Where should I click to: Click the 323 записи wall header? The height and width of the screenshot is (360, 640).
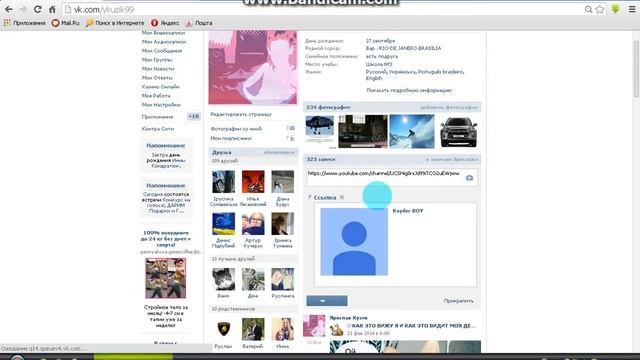tap(321, 159)
